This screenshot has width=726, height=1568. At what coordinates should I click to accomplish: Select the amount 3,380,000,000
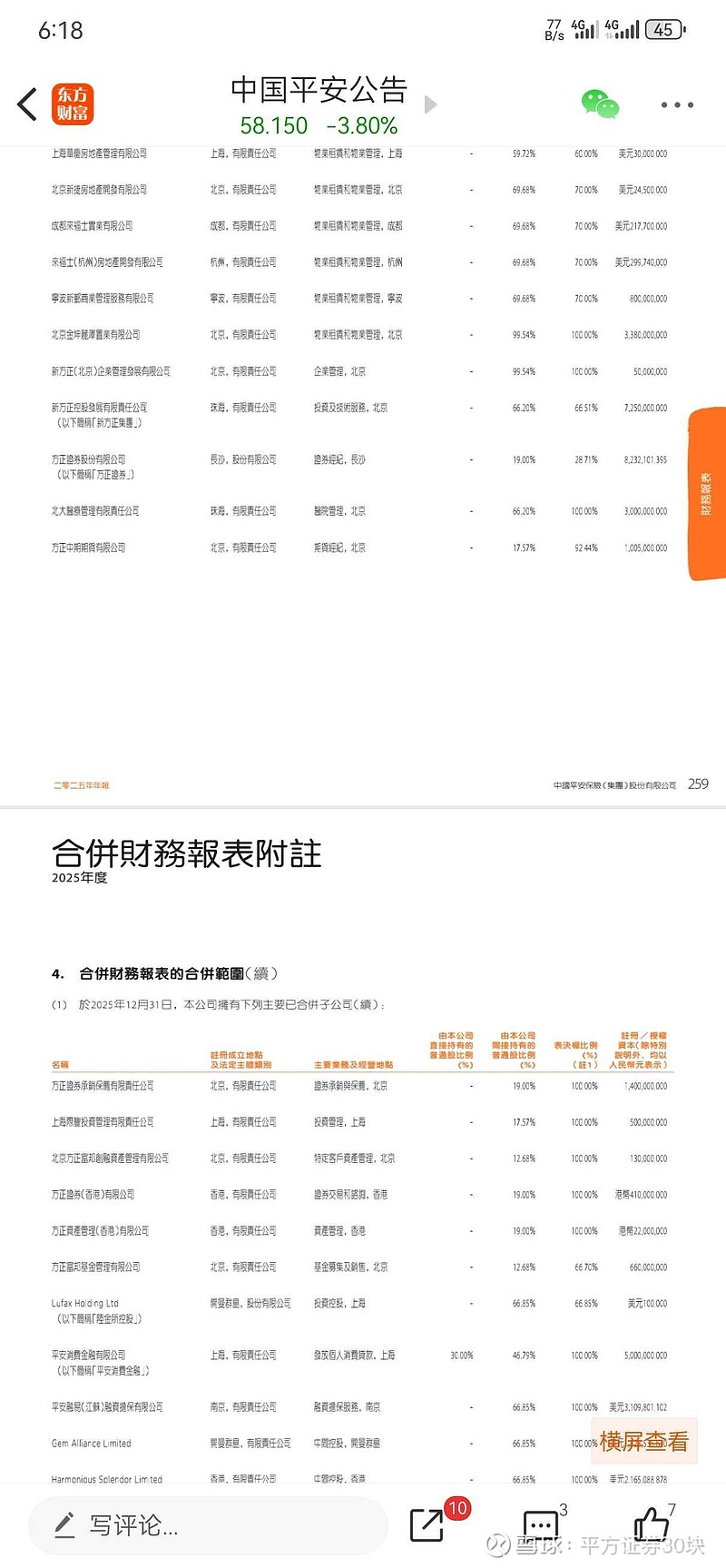[x=645, y=335]
